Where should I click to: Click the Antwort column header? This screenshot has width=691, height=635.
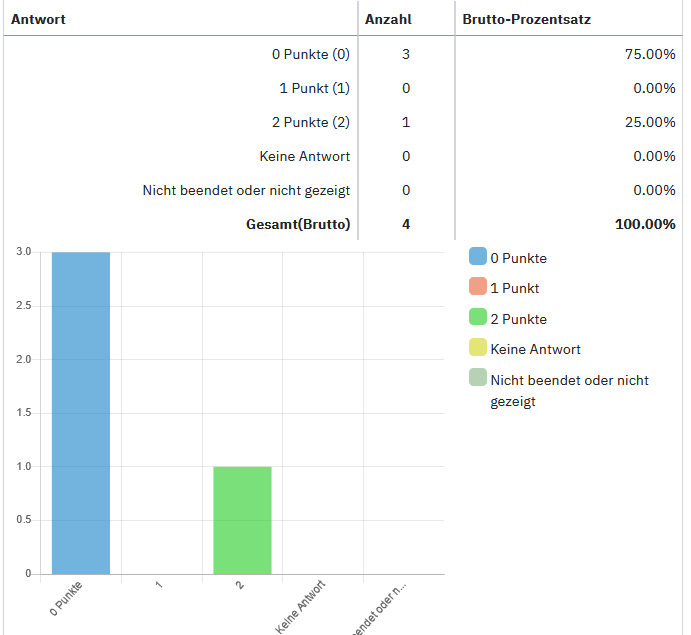[x=38, y=19]
